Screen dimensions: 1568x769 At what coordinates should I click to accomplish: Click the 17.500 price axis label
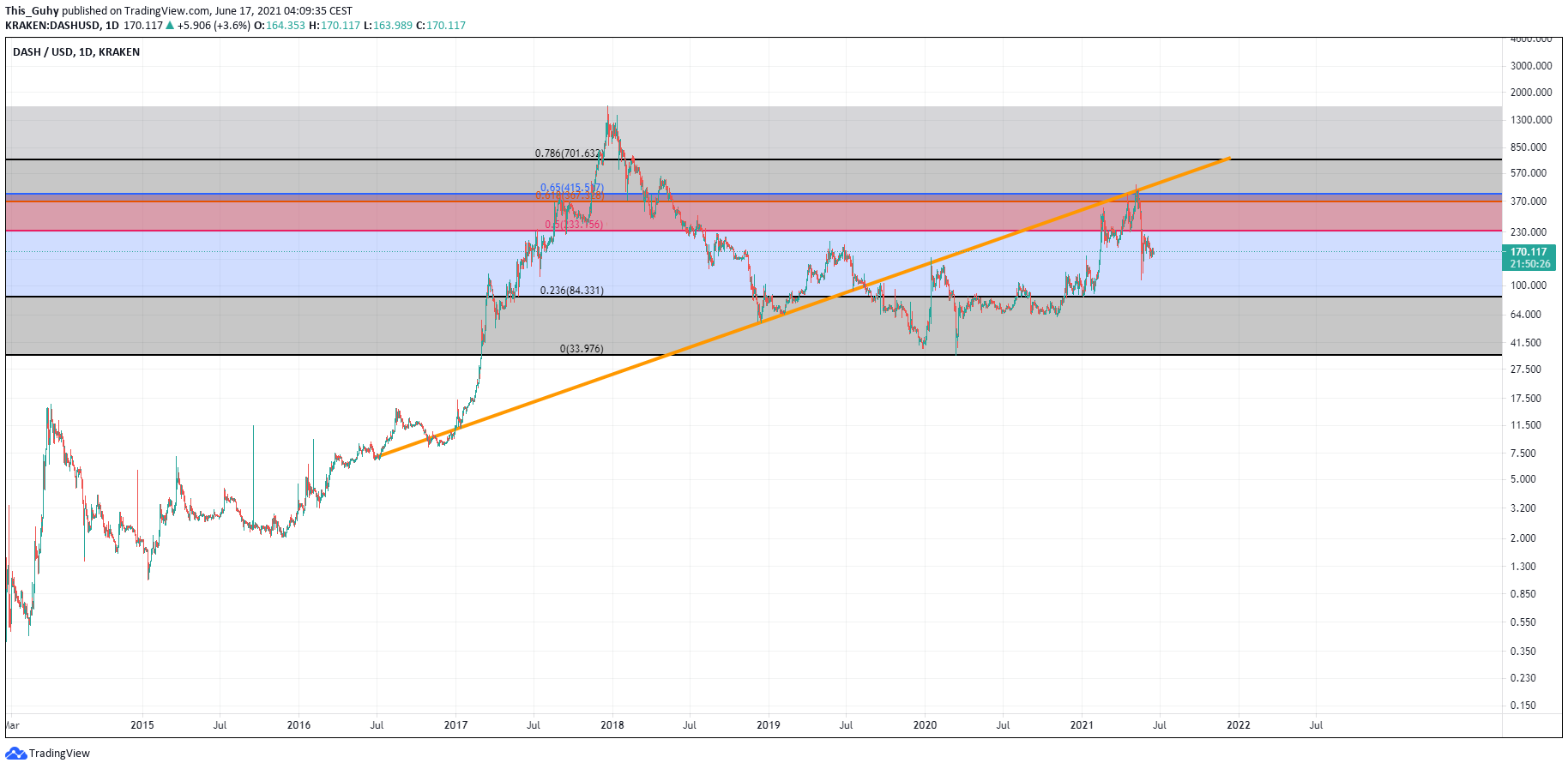coord(1526,399)
